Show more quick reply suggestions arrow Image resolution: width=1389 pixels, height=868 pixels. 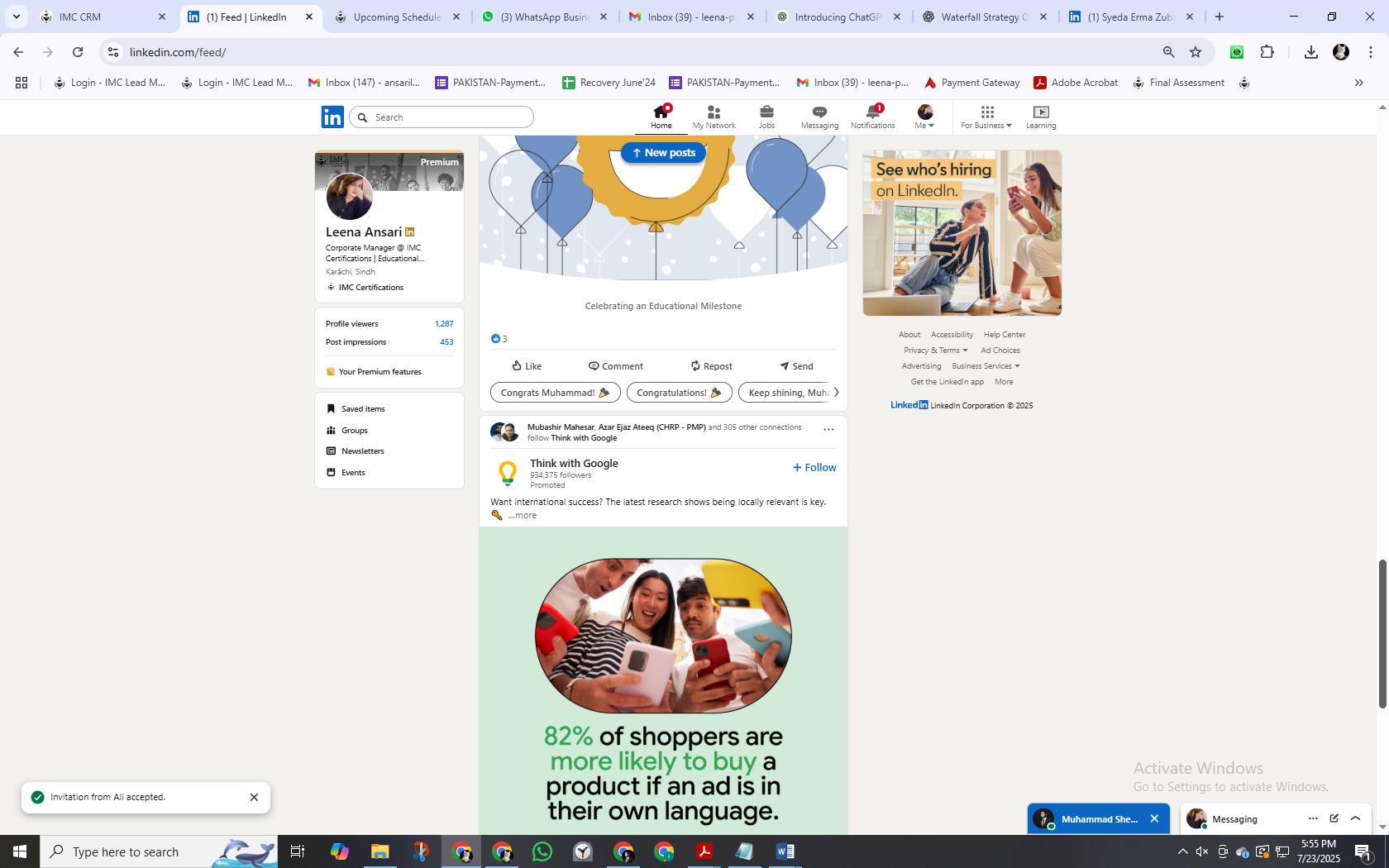pyautogui.click(x=835, y=393)
